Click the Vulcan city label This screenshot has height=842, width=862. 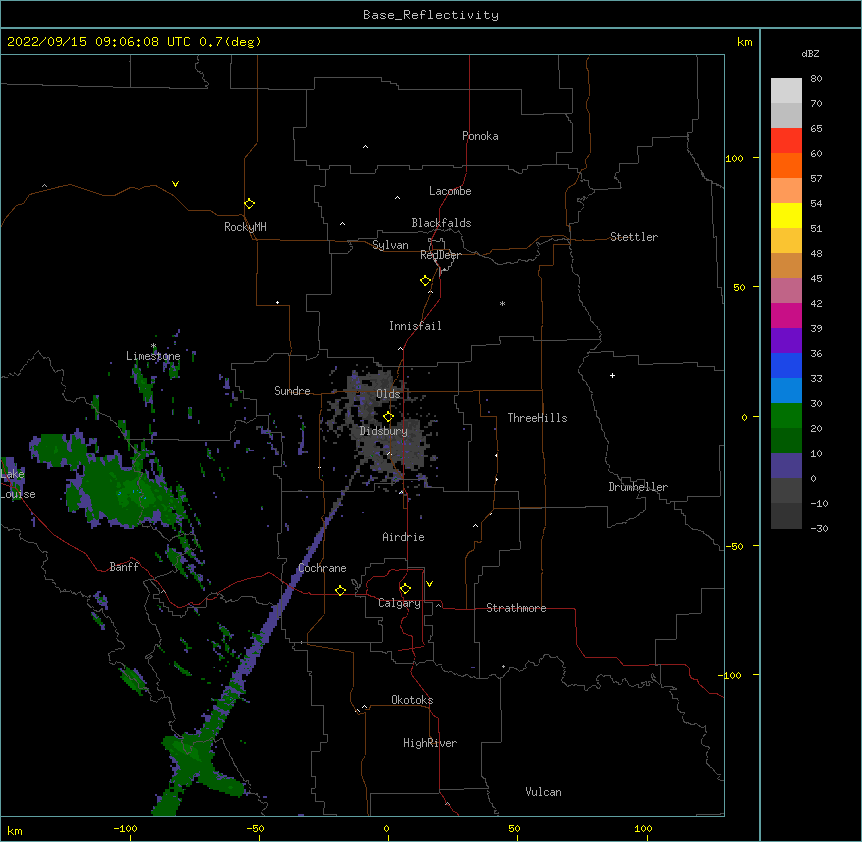(x=543, y=792)
